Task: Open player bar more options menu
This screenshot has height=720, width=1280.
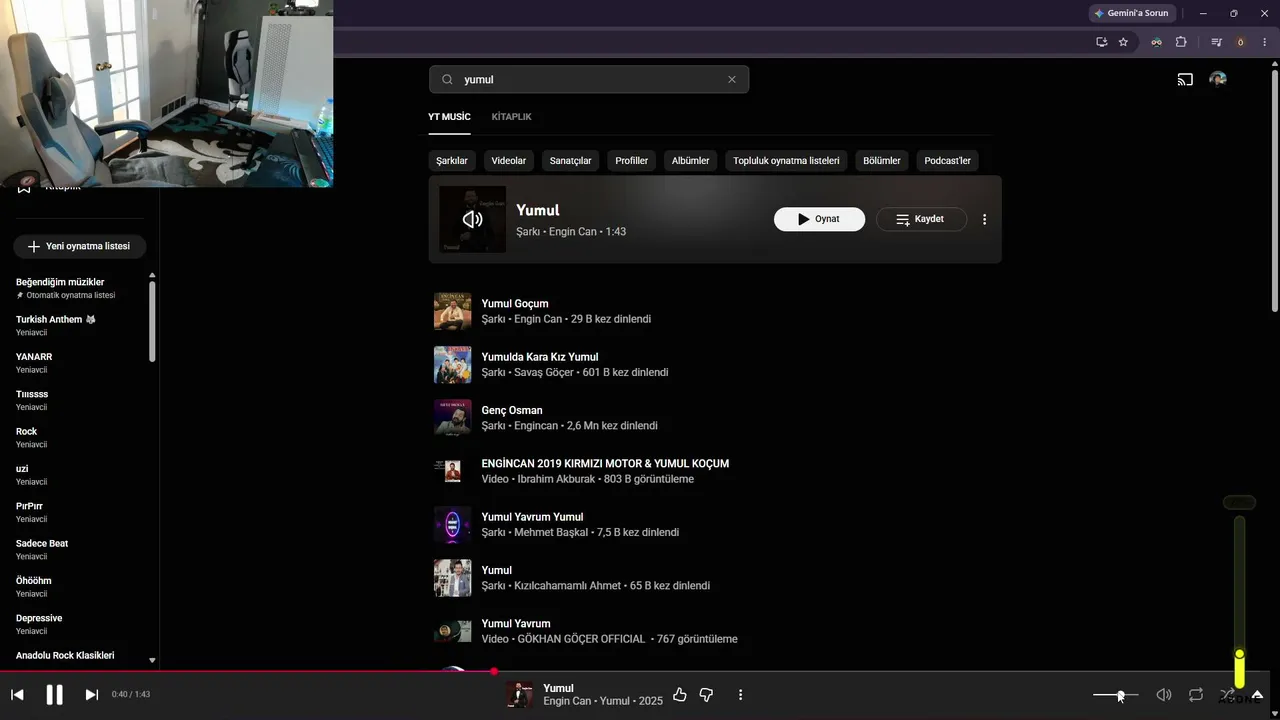Action: (740, 694)
